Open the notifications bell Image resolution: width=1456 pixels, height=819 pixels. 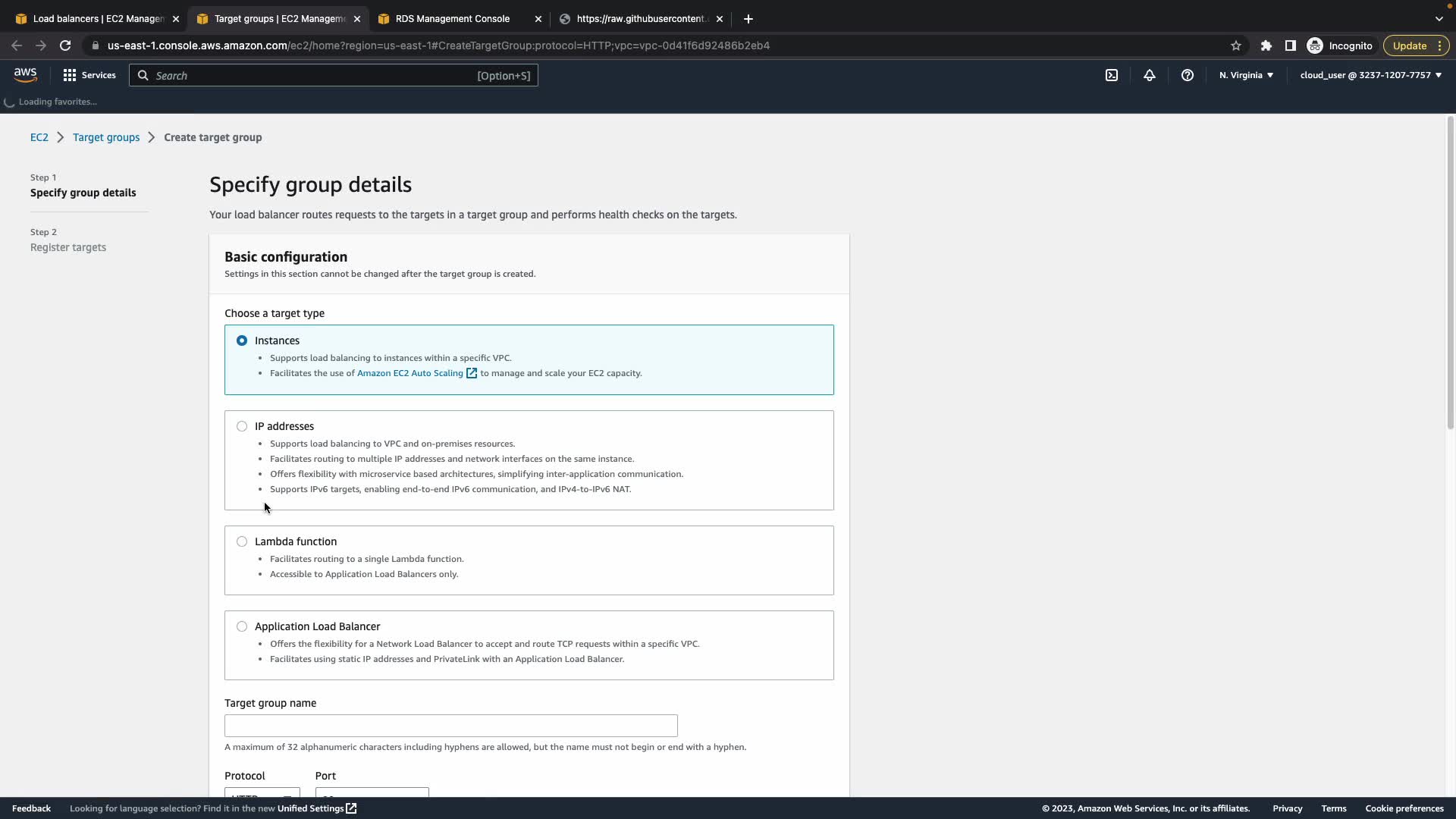pos(1150,75)
